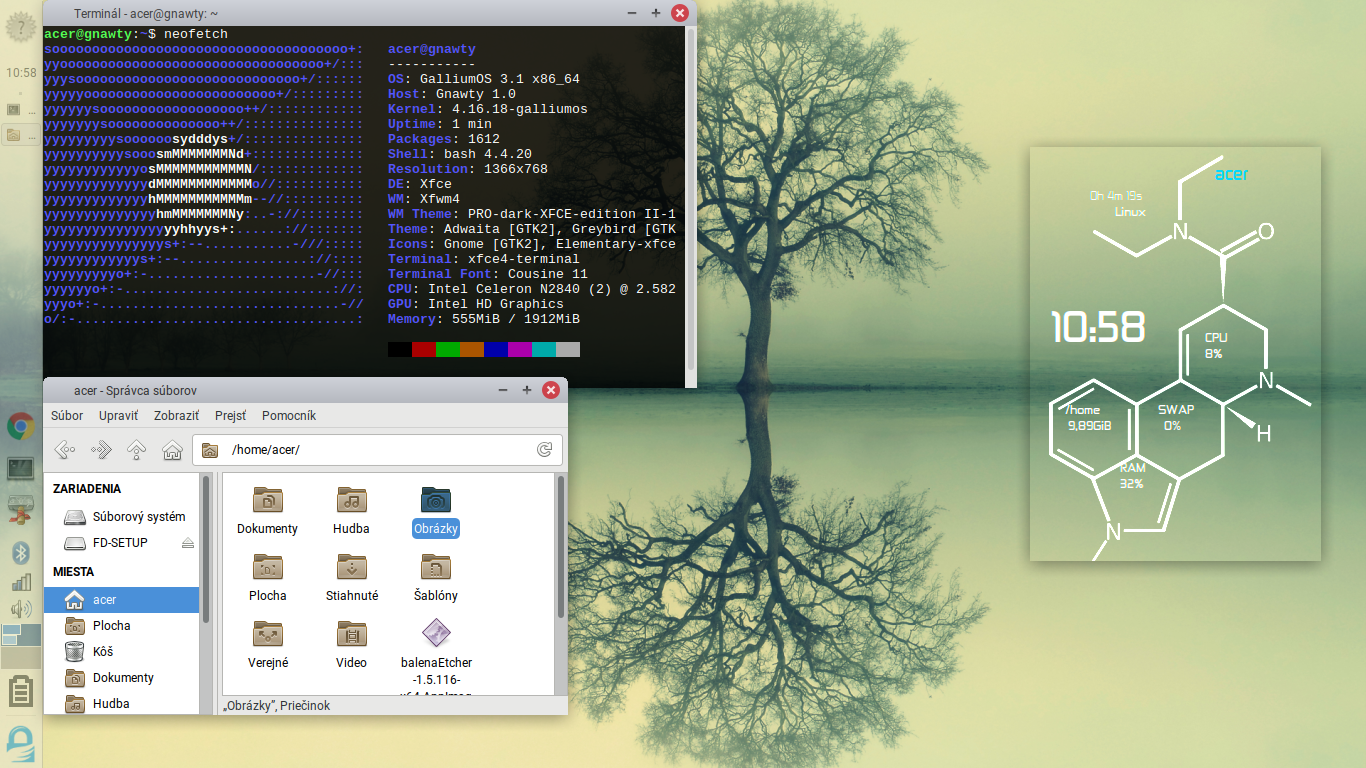
Task: Open the Pomocník menu
Action: pos(288,416)
